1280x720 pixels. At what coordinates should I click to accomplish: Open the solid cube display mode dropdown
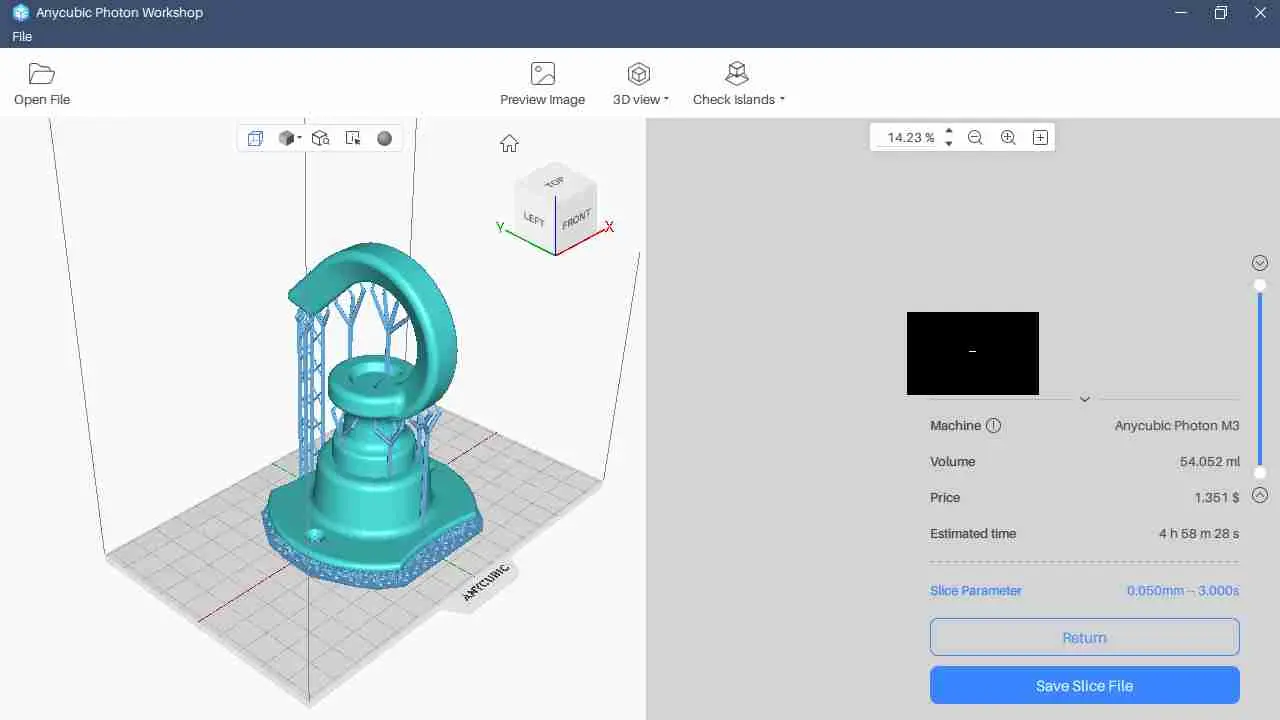click(290, 138)
